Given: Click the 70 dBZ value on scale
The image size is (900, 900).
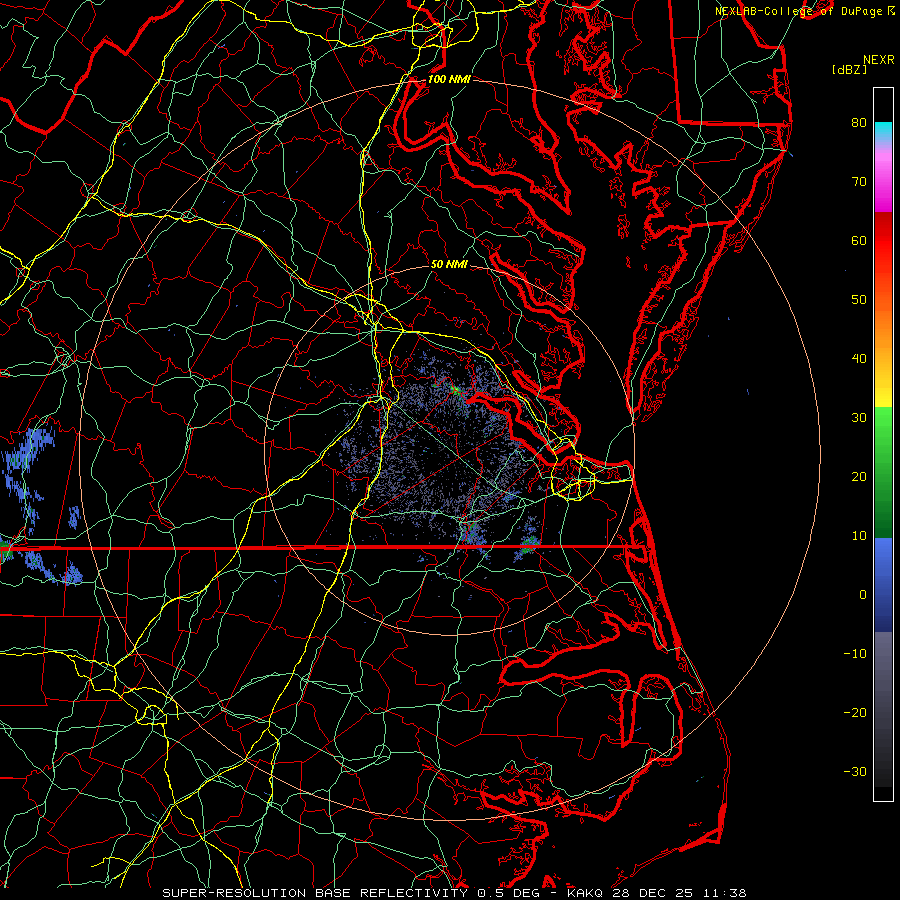Looking at the screenshot, I should pos(859,181).
